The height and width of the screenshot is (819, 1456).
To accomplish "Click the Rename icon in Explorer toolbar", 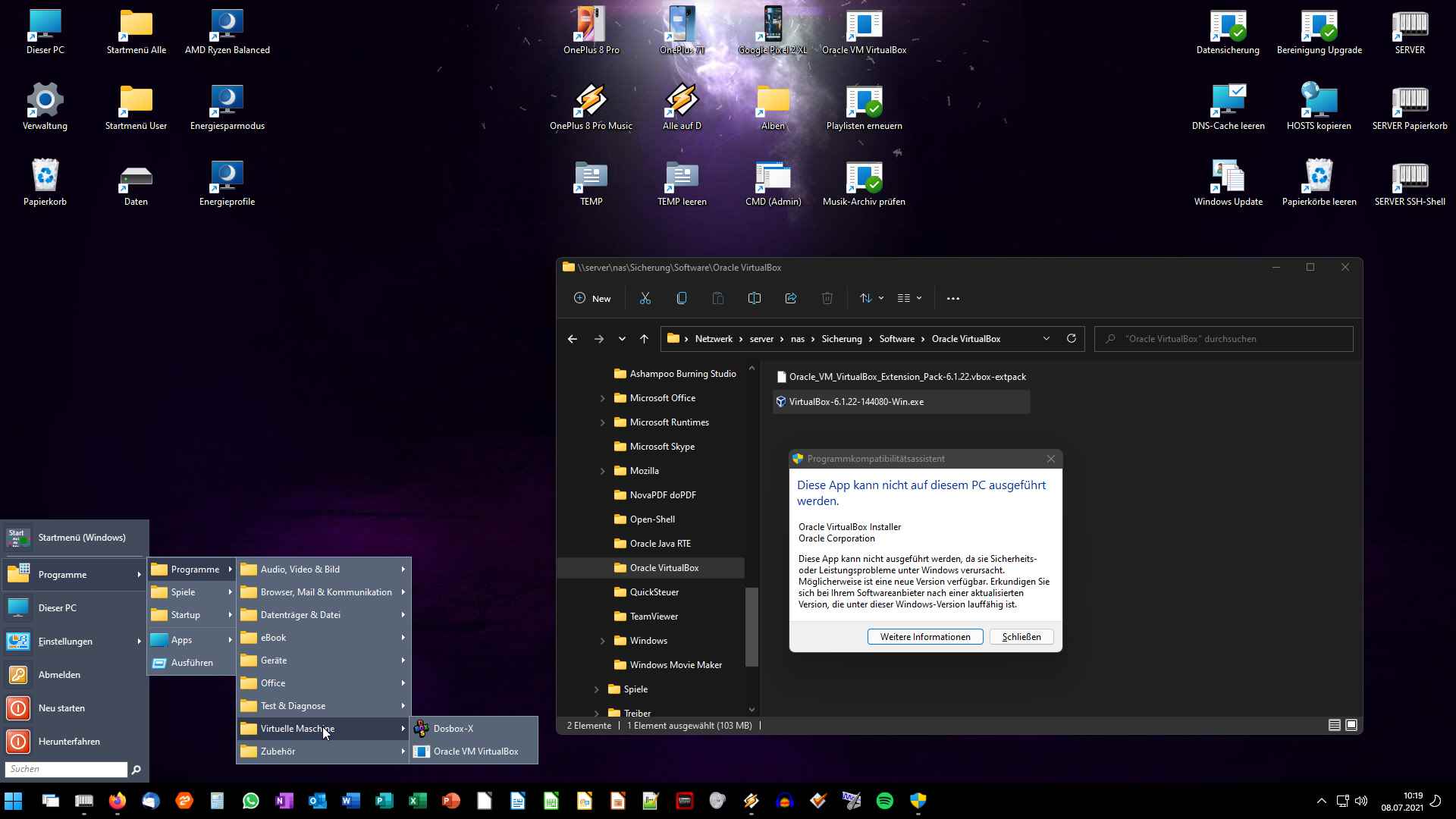I will click(755, 299).
